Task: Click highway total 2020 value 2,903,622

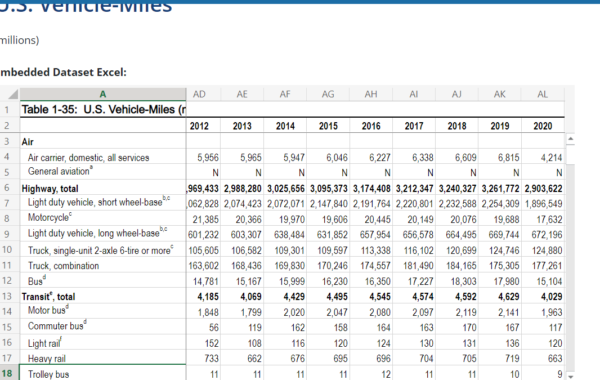Action: pyautogui.click(x=543, y=189)
